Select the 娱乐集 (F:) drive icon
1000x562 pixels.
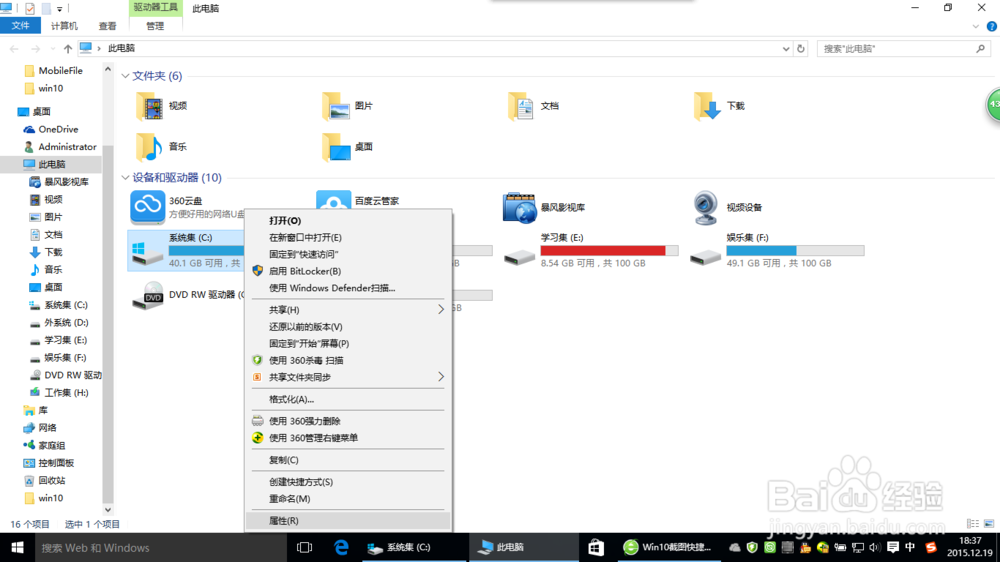coord(705,256)
